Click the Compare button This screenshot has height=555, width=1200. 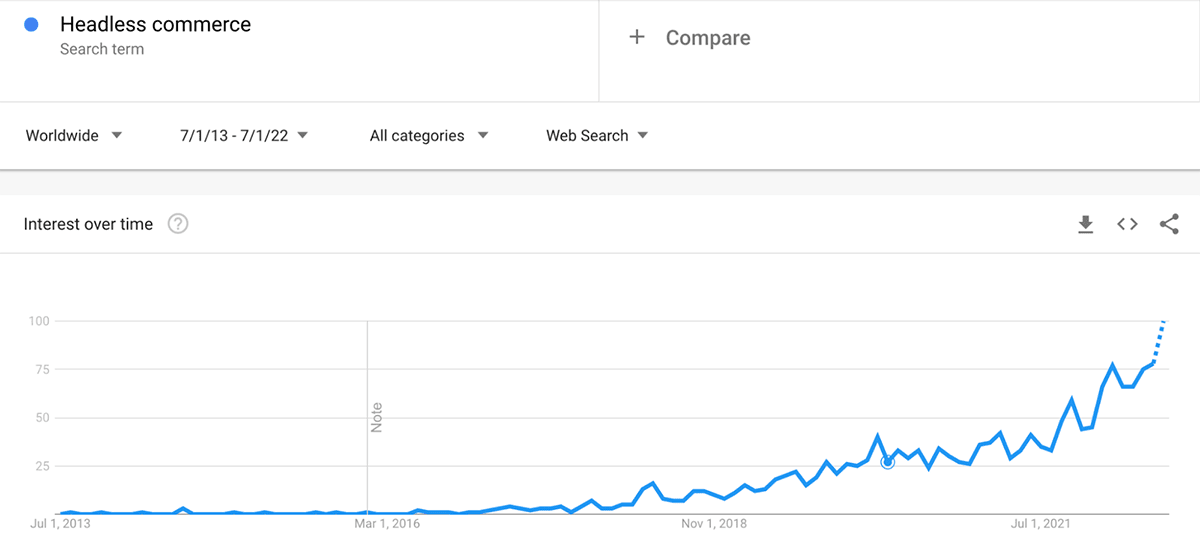707,38
